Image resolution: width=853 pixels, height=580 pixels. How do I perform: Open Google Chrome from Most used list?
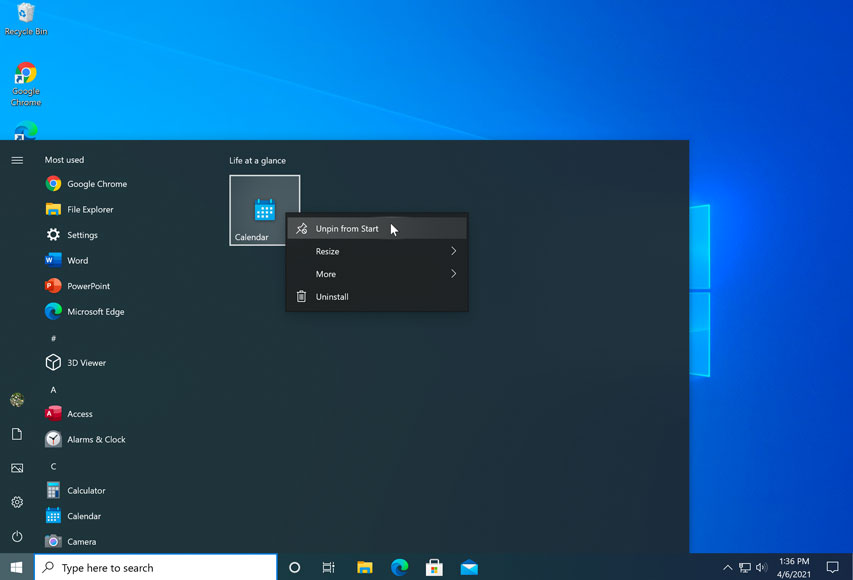(96, 184)
